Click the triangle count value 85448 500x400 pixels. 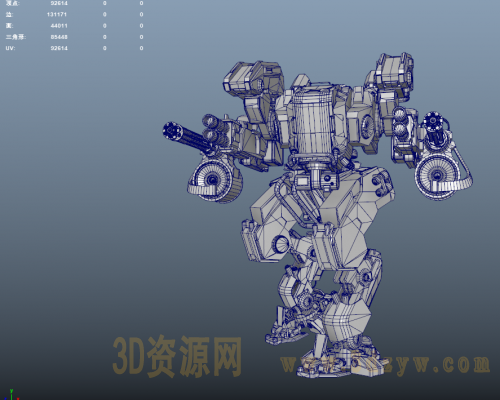point(59,37)
